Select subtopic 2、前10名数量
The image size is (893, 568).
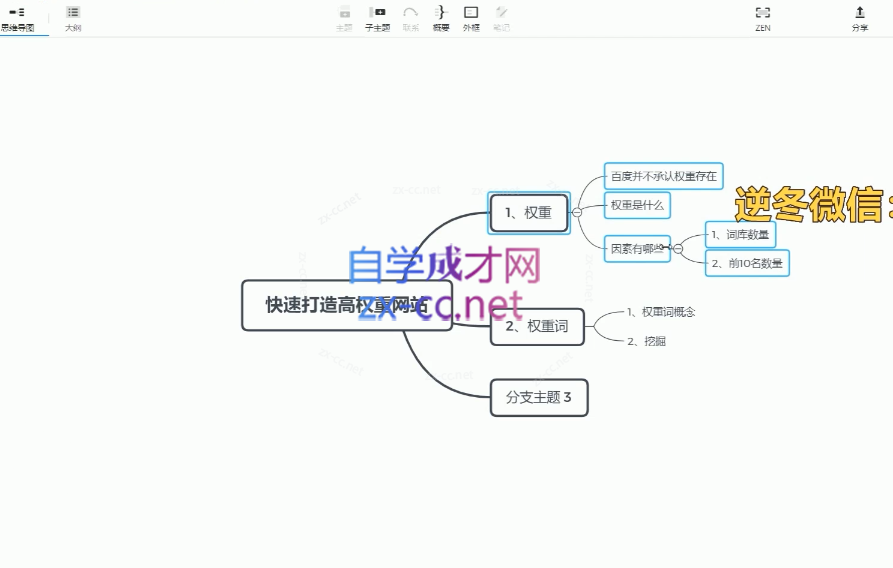pos(747,263)
